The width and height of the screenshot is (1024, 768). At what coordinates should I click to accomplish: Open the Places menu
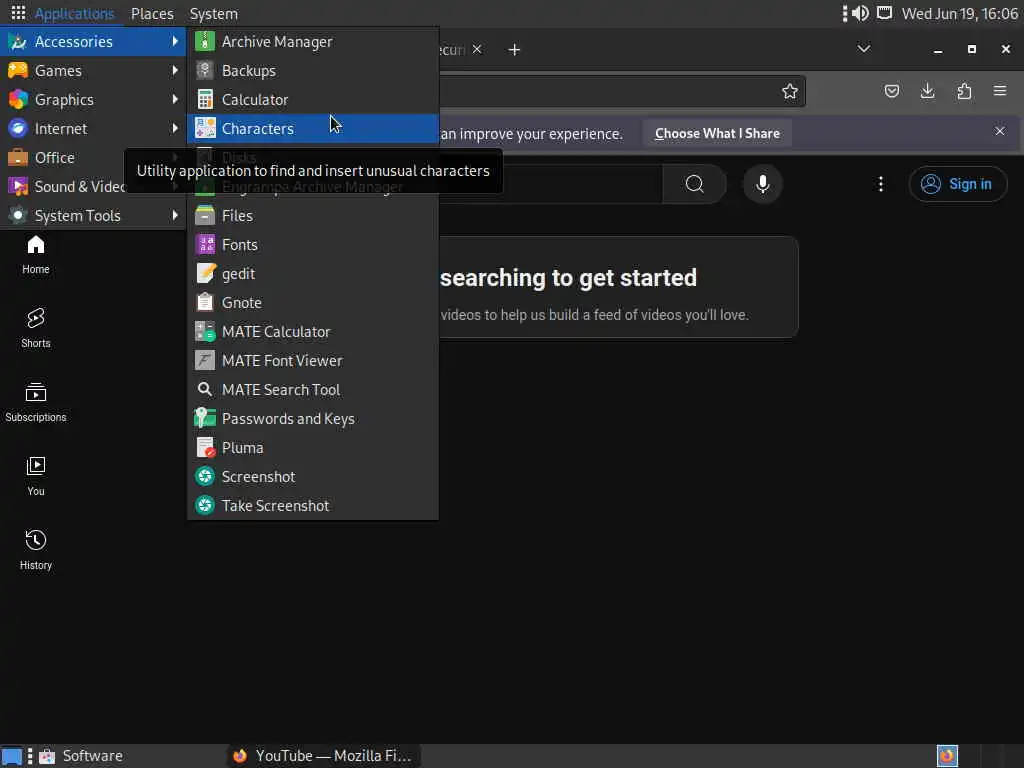(152, 14)
